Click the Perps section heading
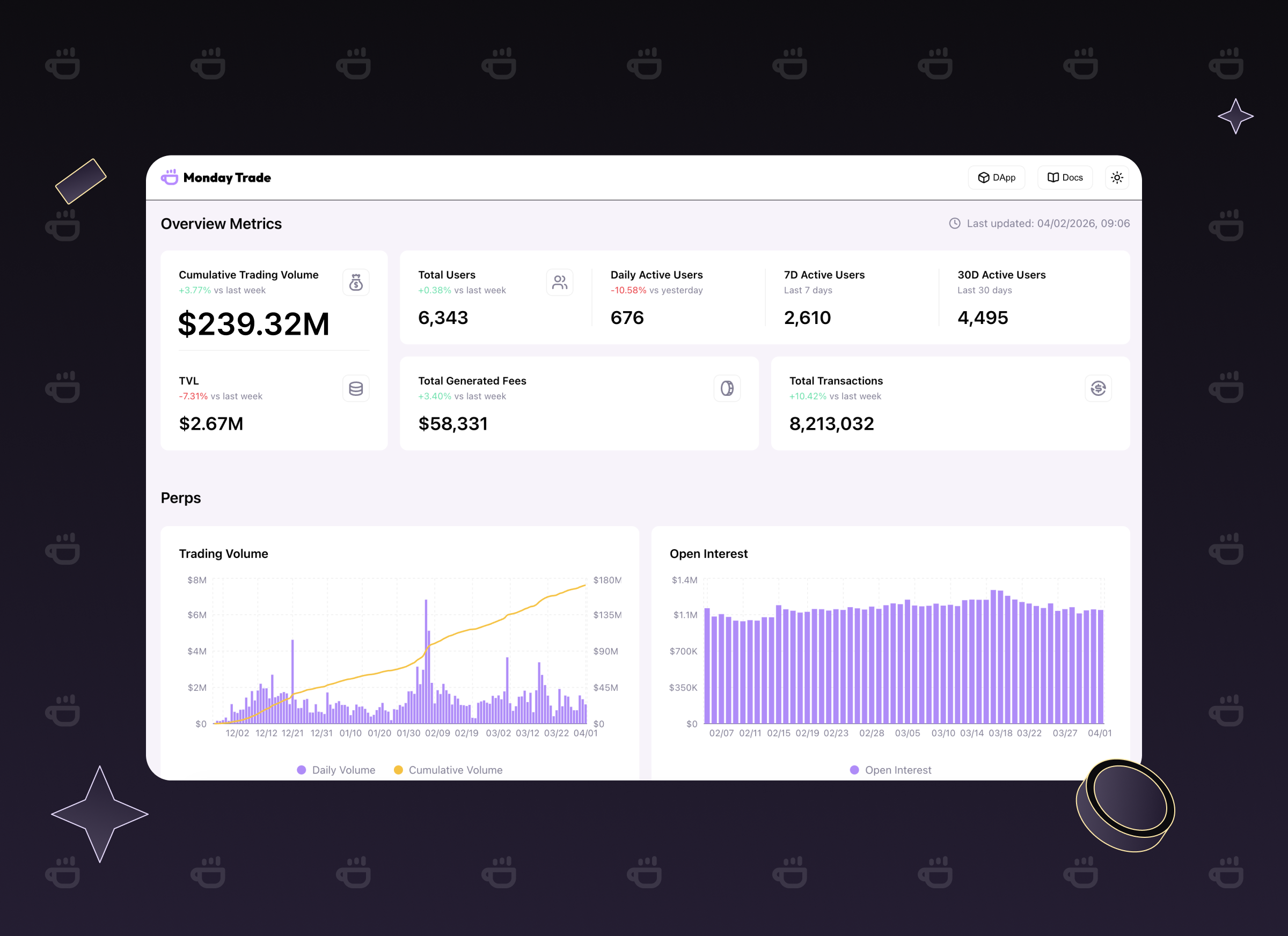The height and width of the screenshot is (936, 1288). pyautogui.click(x=181, y=498)
